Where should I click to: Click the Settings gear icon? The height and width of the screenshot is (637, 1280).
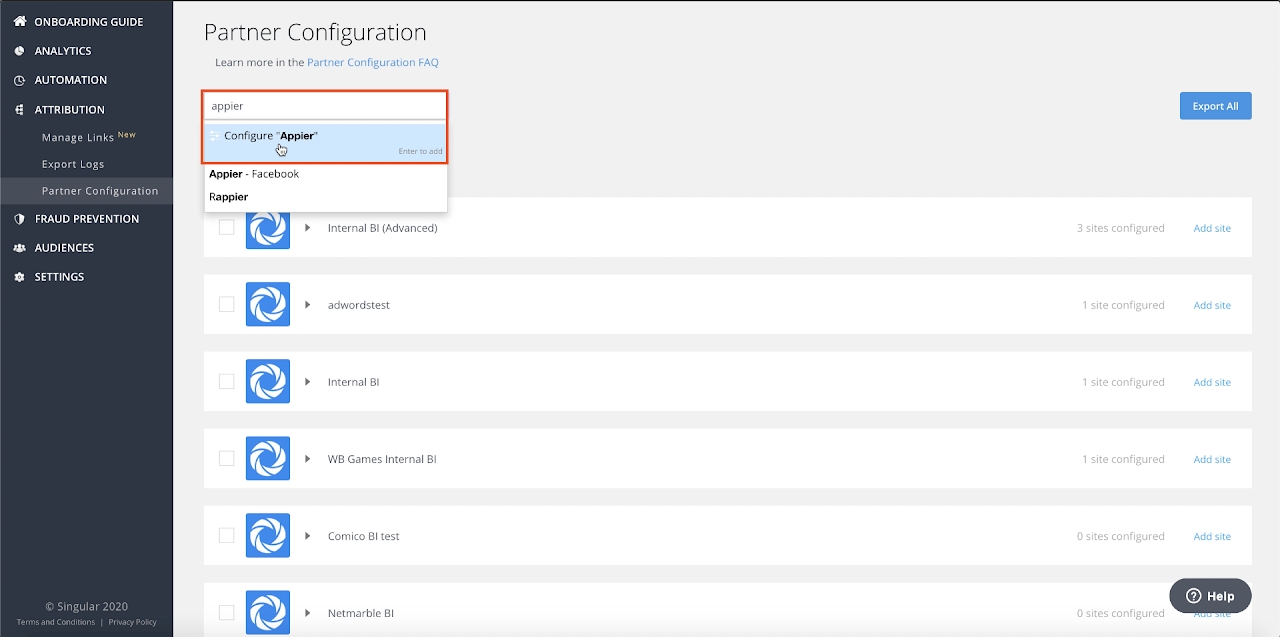click(19, 277)
